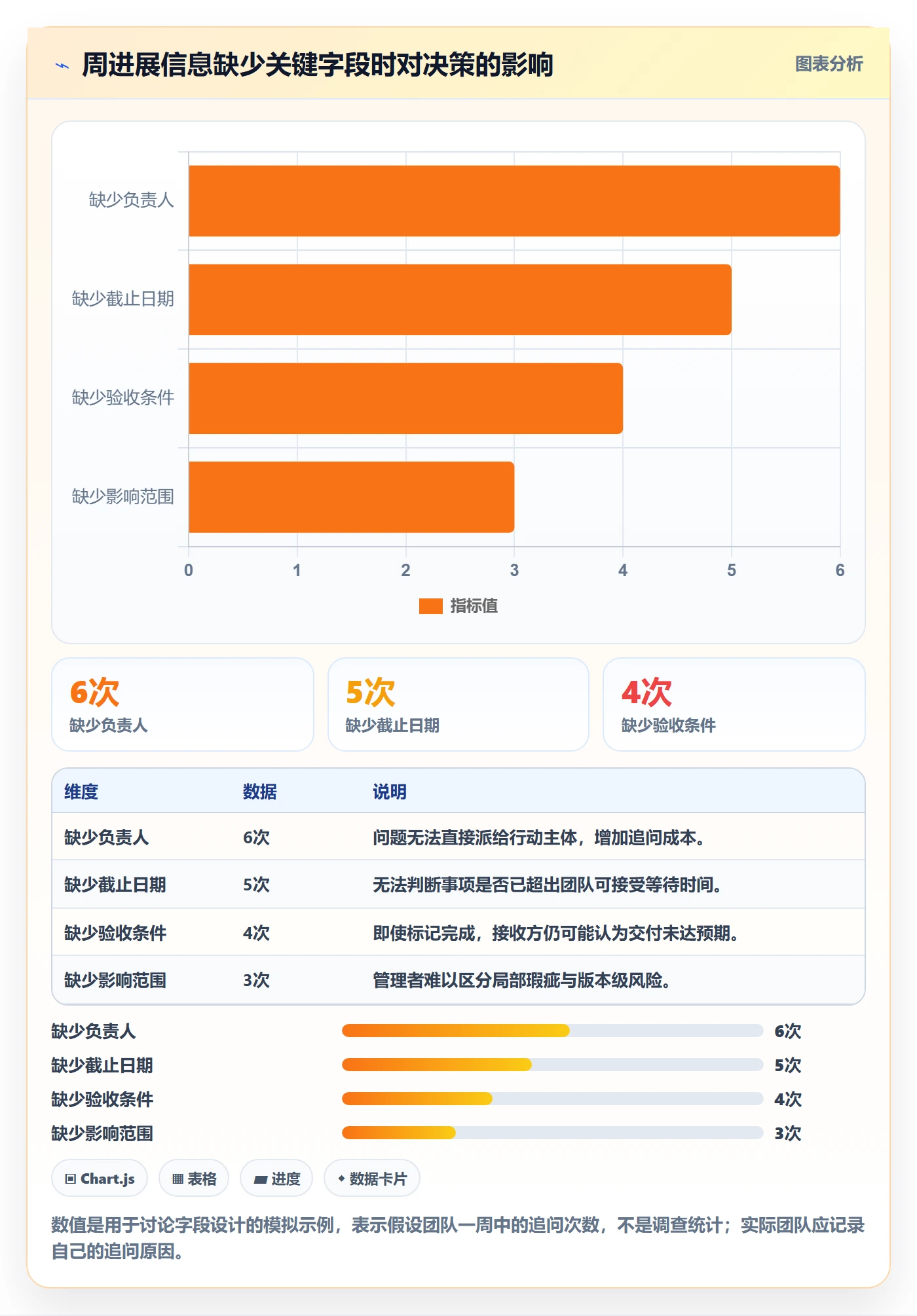This screenshot has width=917, height=1316.
Task: Click the 维度 table column header
Action: (81, 792)
